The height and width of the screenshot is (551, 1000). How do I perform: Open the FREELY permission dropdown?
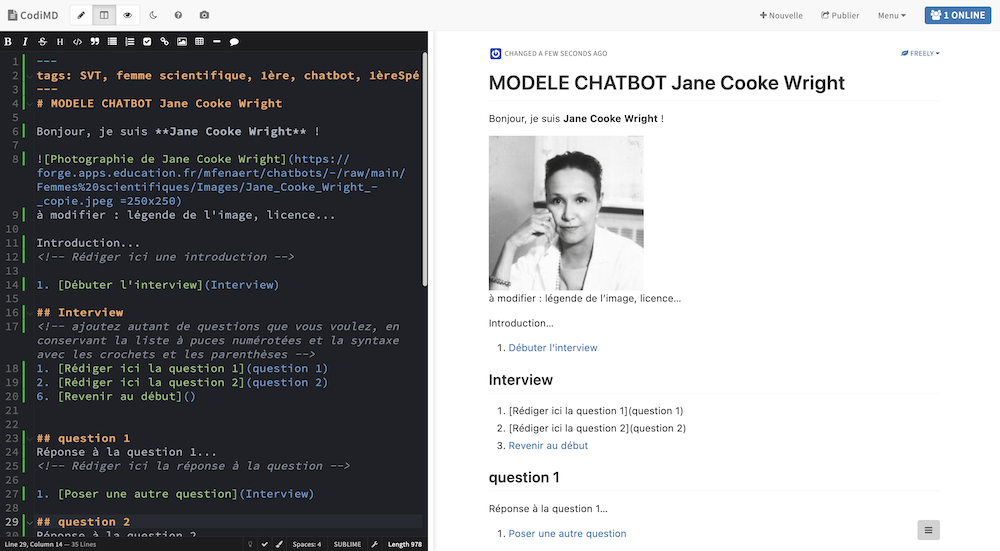click(920, 53)
